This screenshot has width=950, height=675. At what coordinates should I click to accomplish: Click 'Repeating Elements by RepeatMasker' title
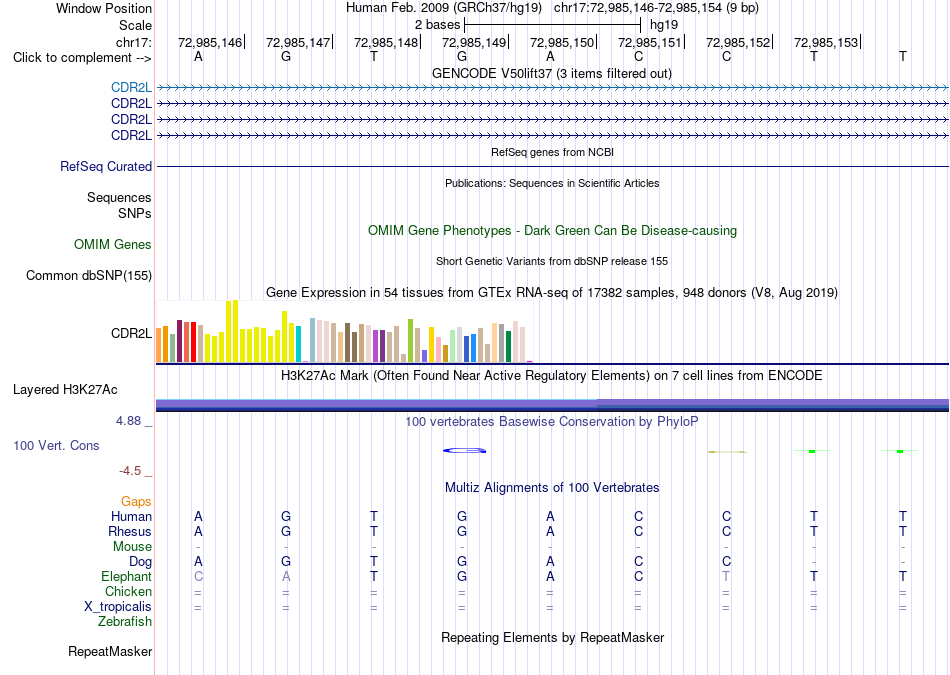point(552,638)
